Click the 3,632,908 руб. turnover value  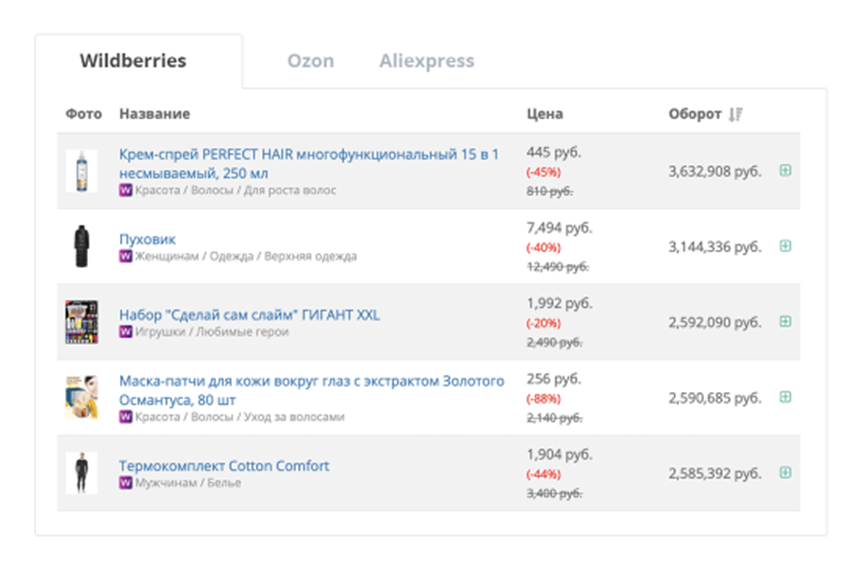click(715, 172)
